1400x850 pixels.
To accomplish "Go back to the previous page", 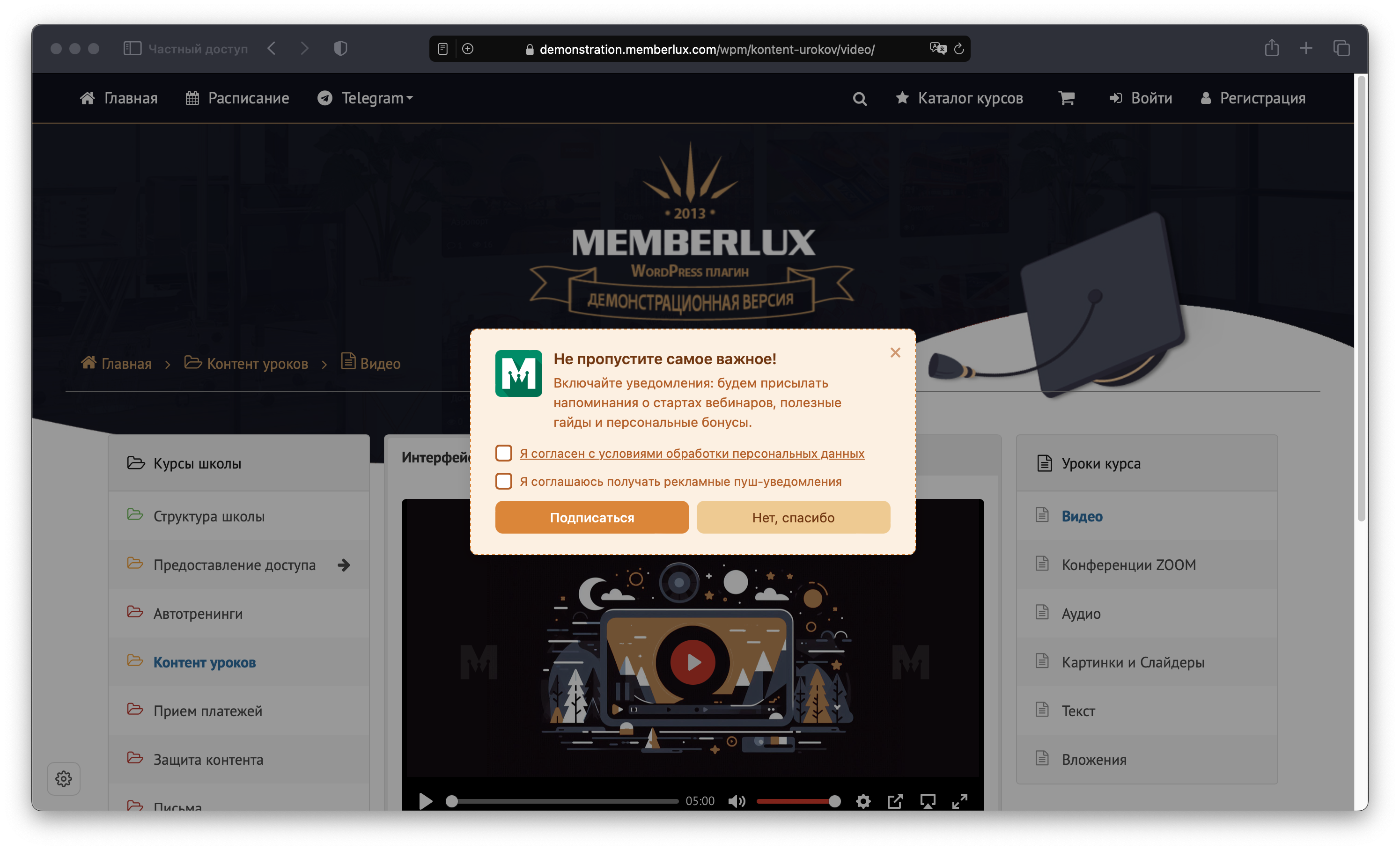I will click(272, 49).
